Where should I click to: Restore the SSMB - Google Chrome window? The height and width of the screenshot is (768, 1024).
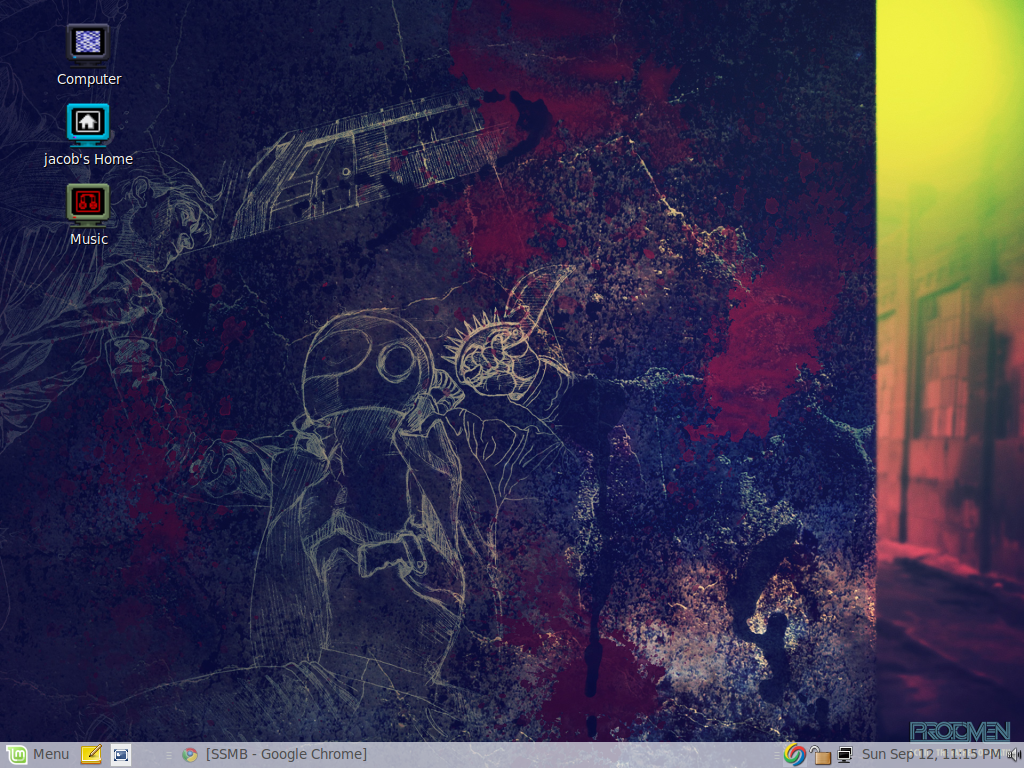click(274, 754)
